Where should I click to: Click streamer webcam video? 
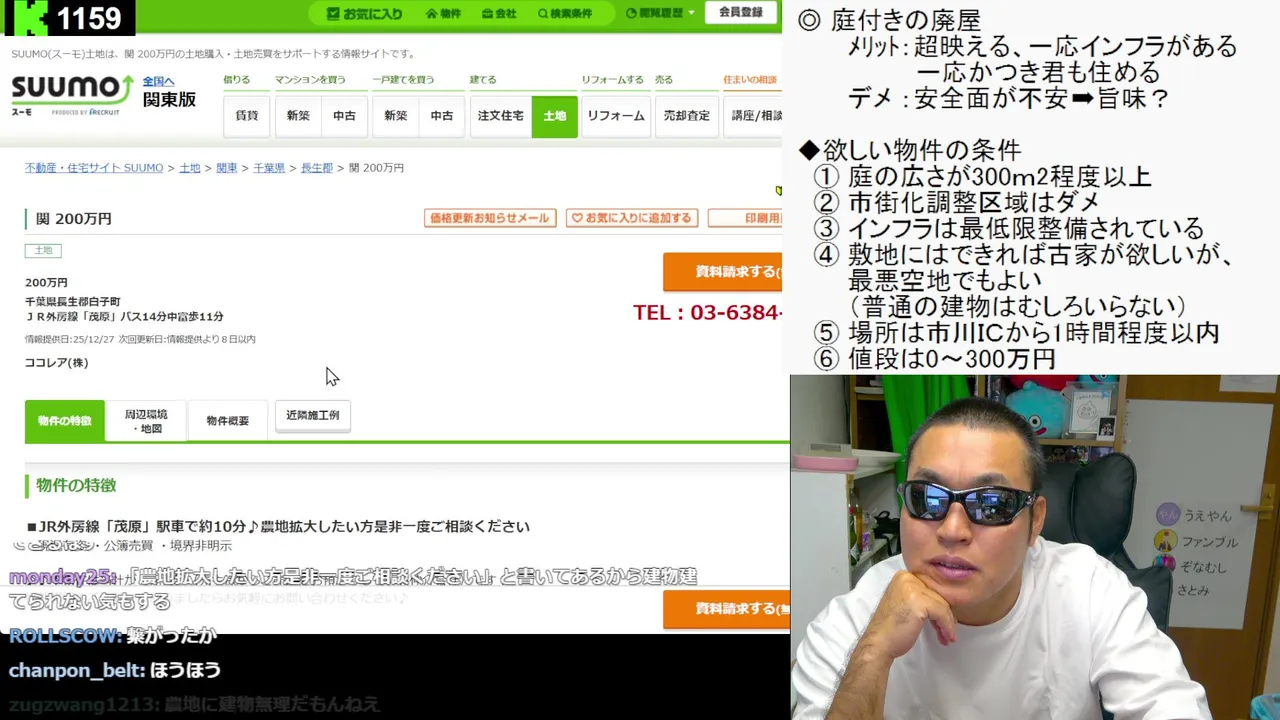(x=1035, y=548)
